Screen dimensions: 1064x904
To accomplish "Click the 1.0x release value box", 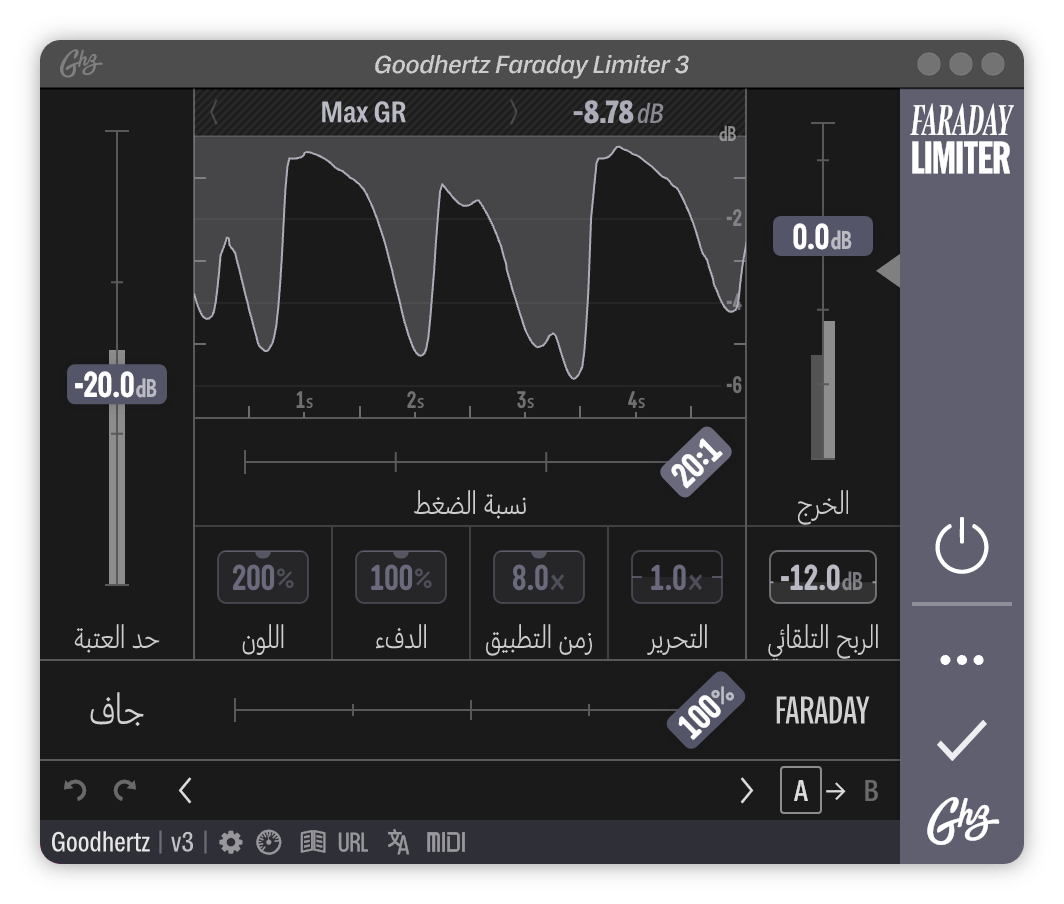I will coord(677,578).
